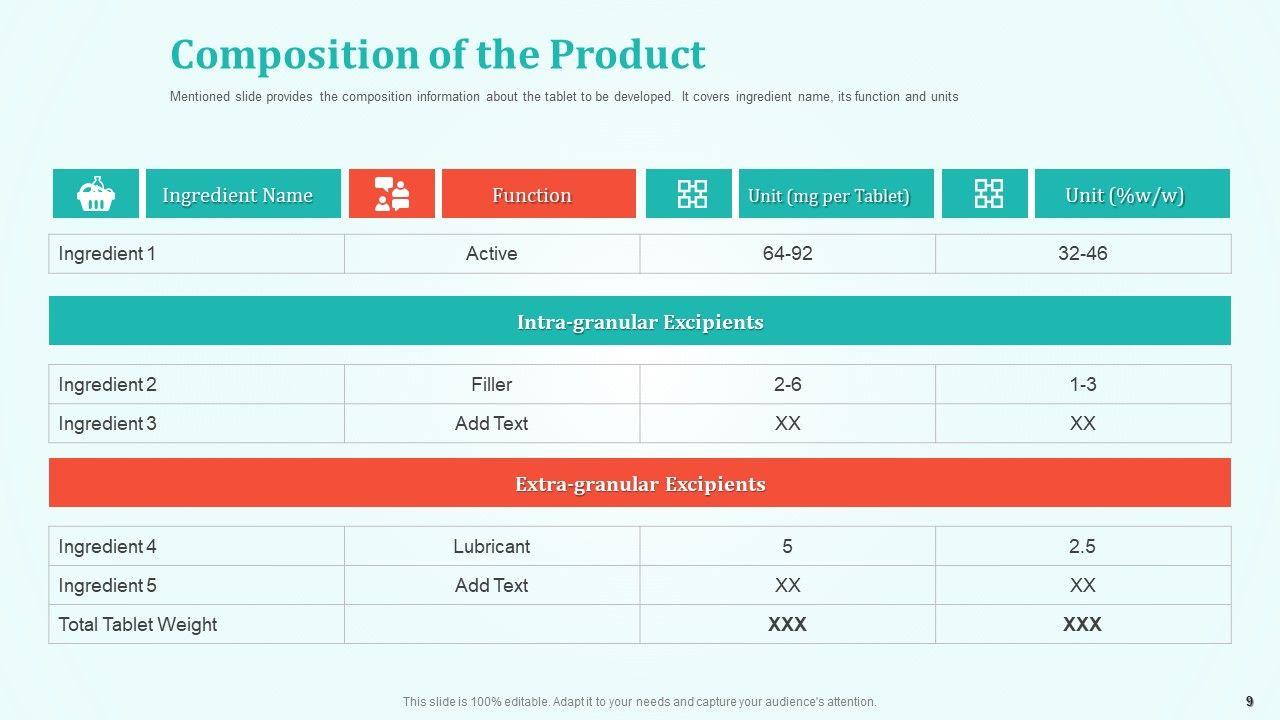The width and height of the screenshot is (1280, 720).
Task: Select the Extra-granular Excipients banner
Action: point(640,483)
